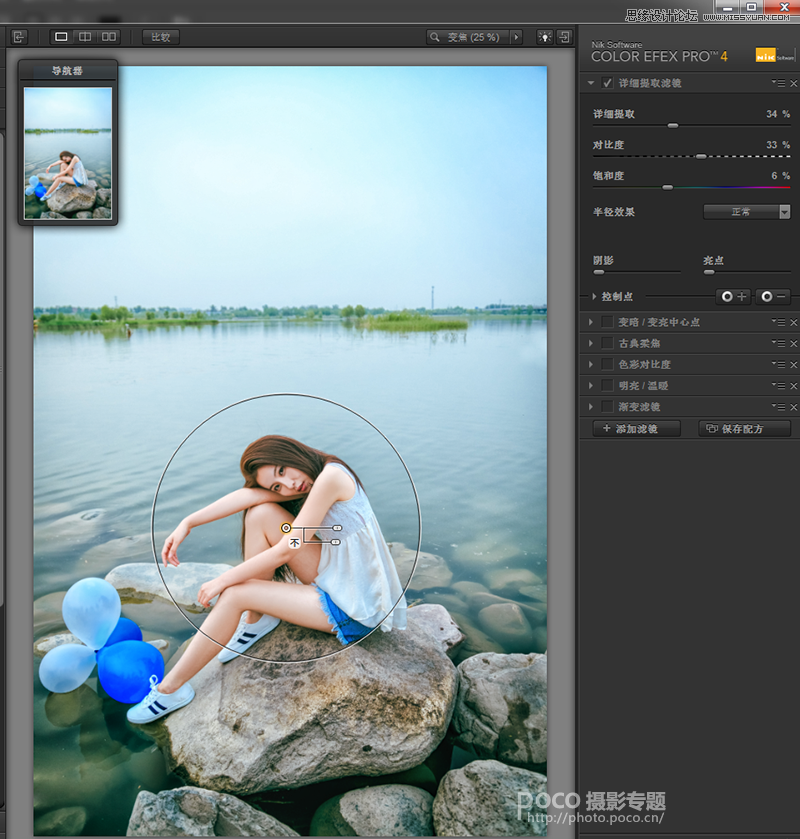Click the export image icon on the toolbar

click(19, 36)
